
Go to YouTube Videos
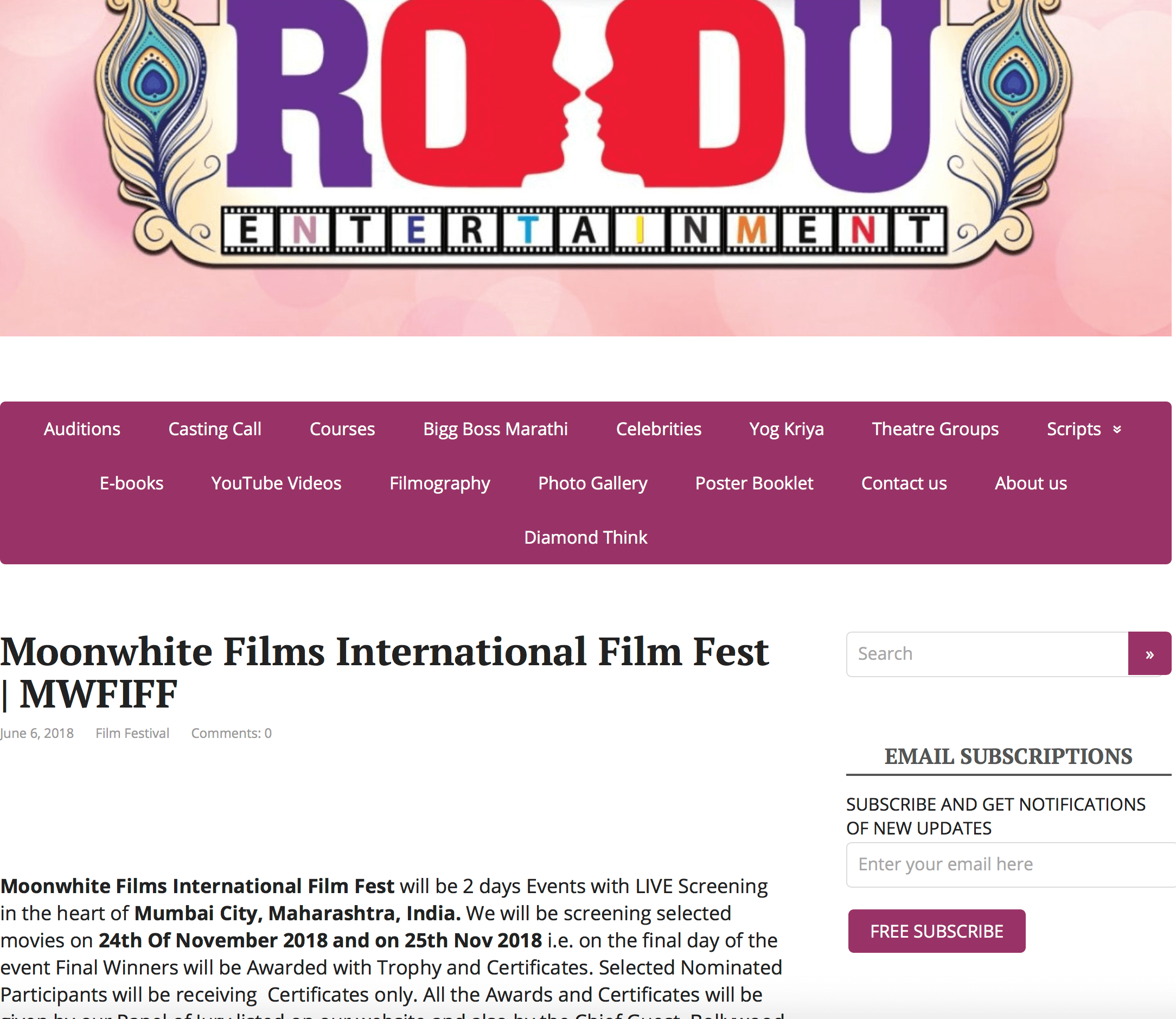click(276, 483)
